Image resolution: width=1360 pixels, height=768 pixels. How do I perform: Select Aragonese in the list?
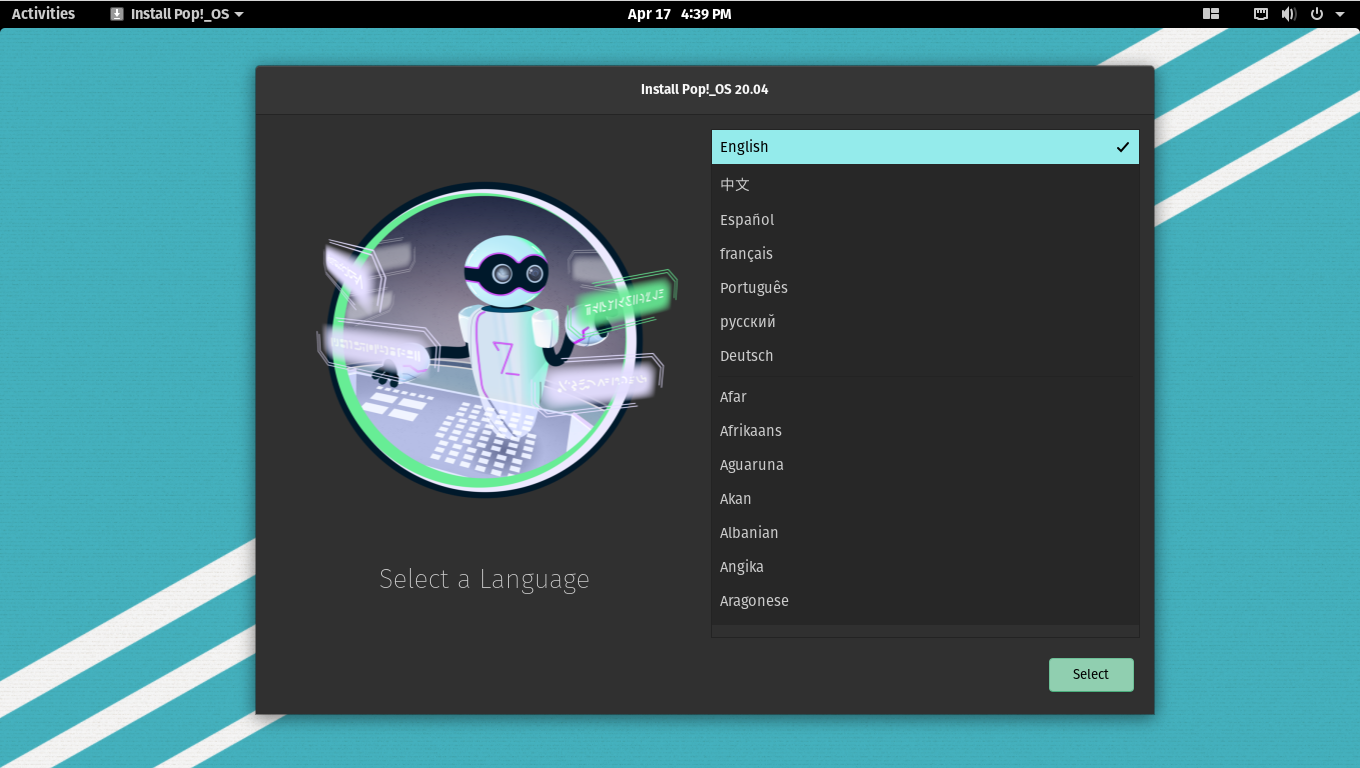pos(925,601)
